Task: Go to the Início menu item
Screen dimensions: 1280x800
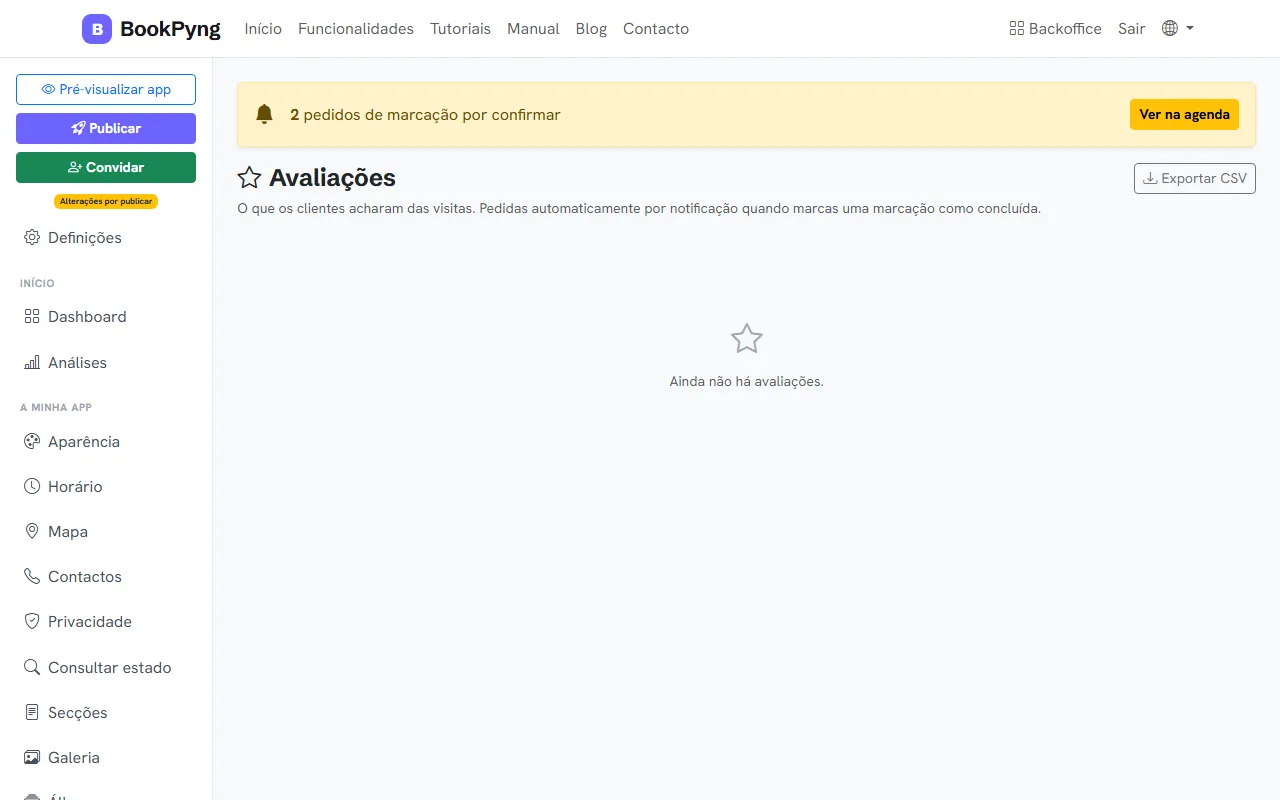Action: 263,29
